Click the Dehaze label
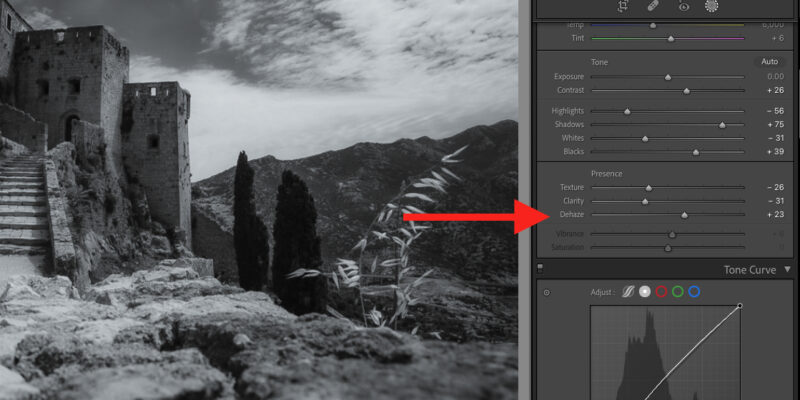Viewport: 800px width, 400px height. [x=572, y=214]
